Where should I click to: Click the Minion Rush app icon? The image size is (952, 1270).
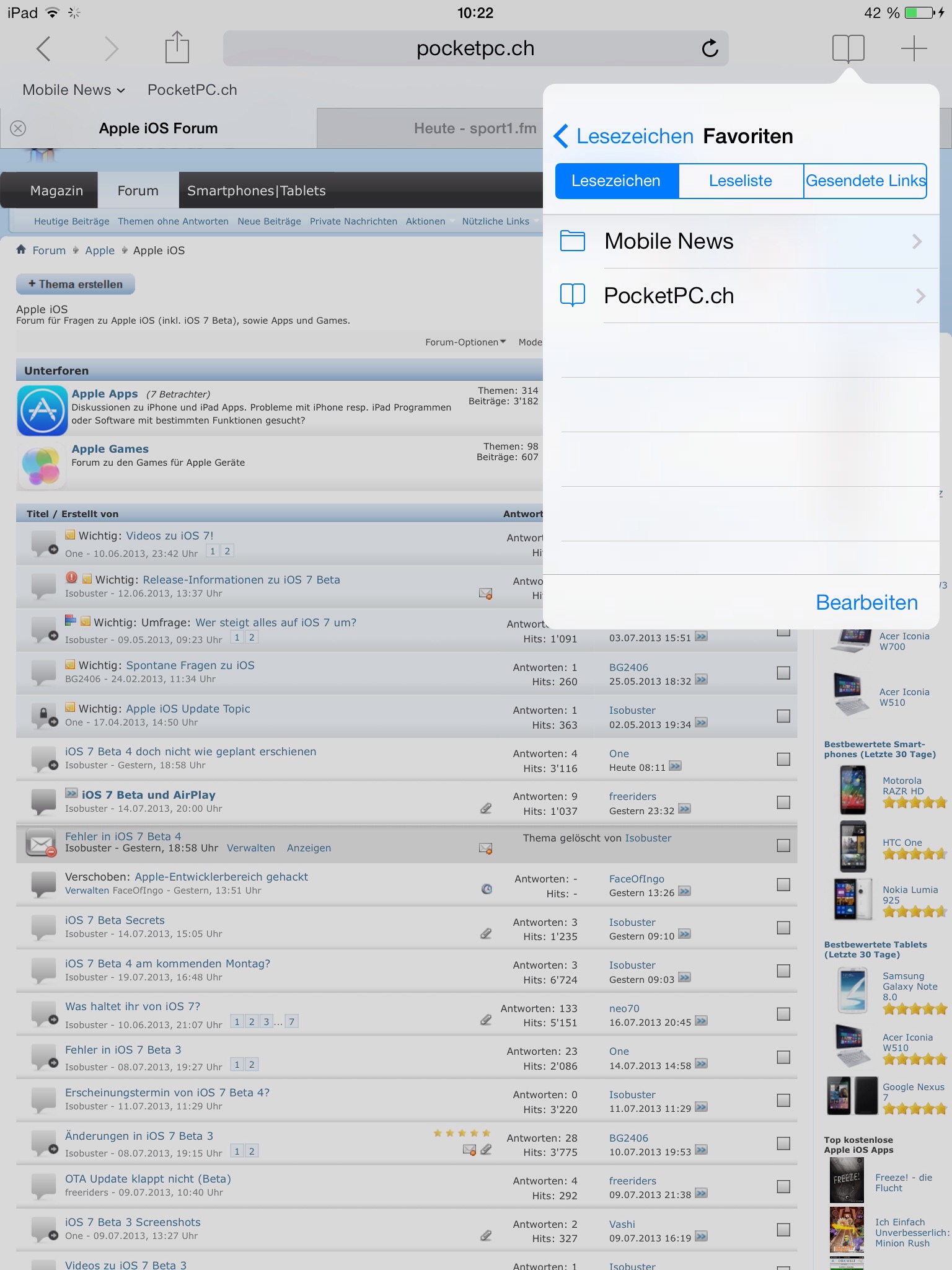point(847,1230)
